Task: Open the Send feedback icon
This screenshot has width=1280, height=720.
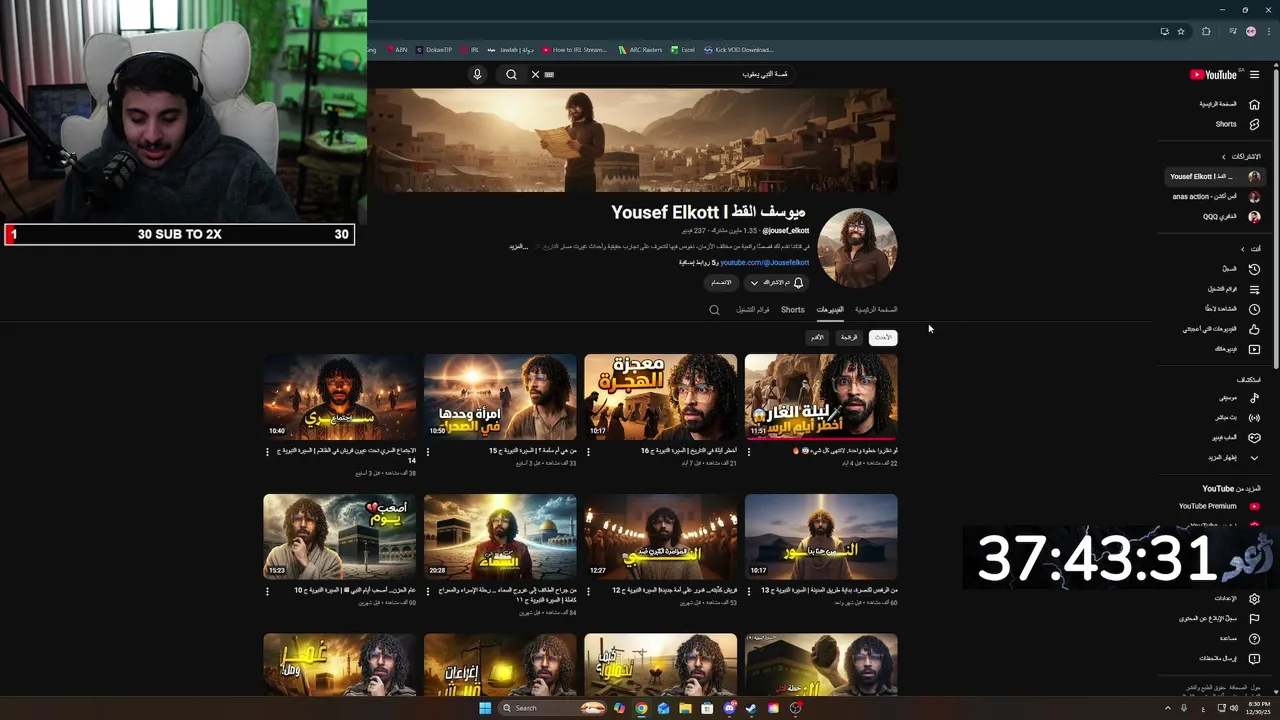Action: (1254, 658)
